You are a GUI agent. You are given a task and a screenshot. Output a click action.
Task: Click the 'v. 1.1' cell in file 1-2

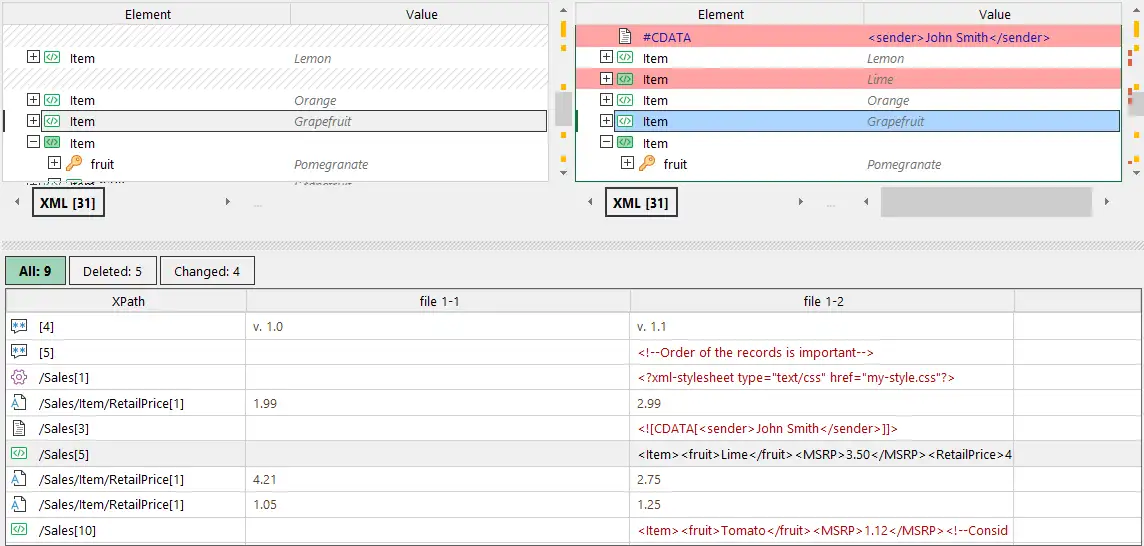(823, 326)
